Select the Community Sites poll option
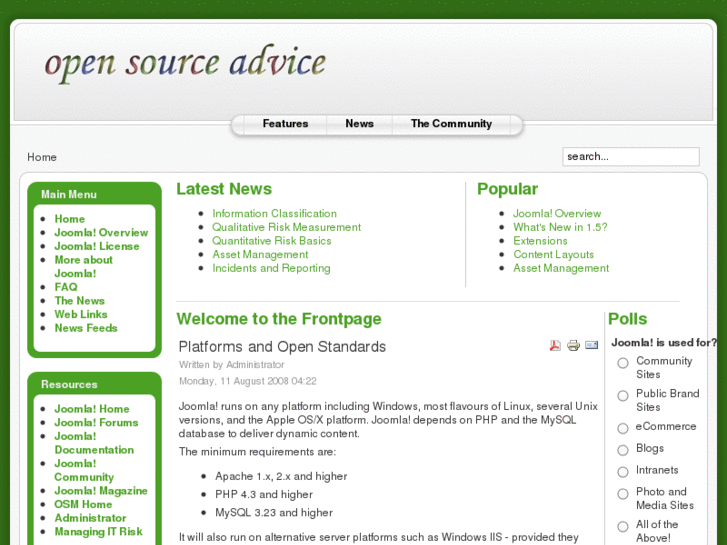This screenshot has width=727, height=545. coord(623,363)
